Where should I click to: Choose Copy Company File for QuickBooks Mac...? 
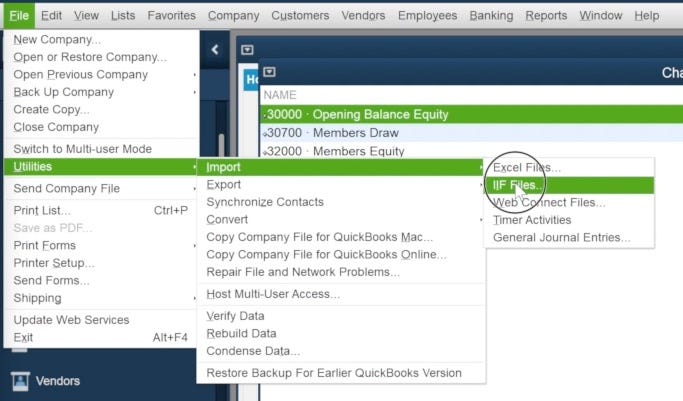pos(341,237)
